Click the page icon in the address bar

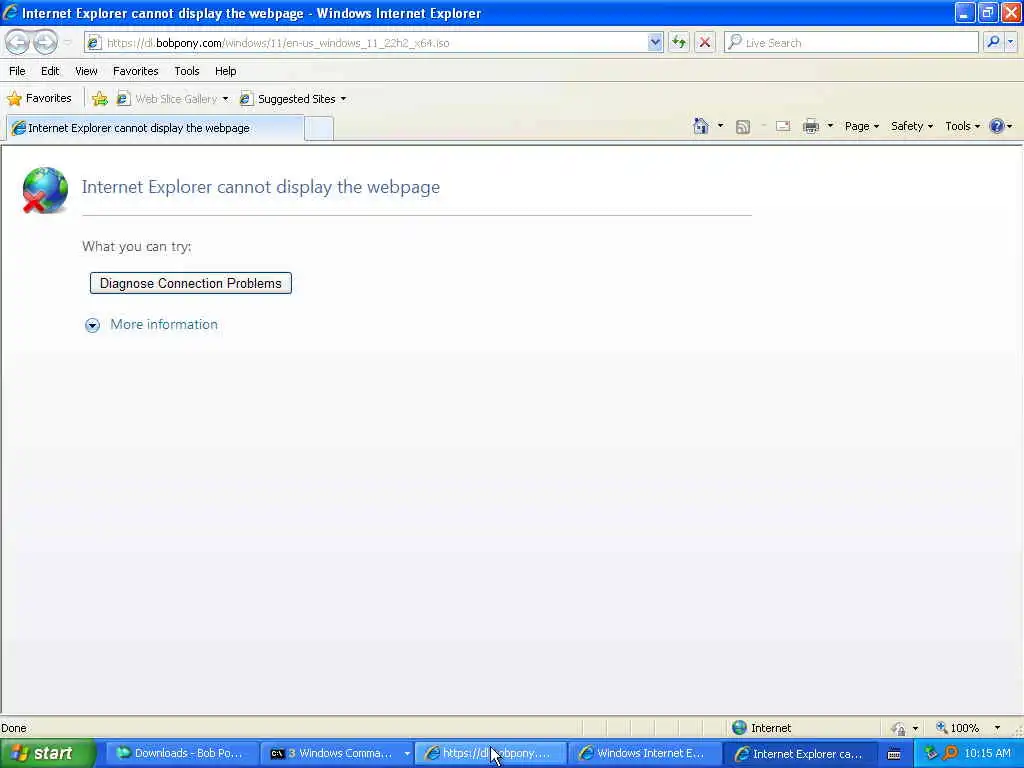(x=94, y=43)
